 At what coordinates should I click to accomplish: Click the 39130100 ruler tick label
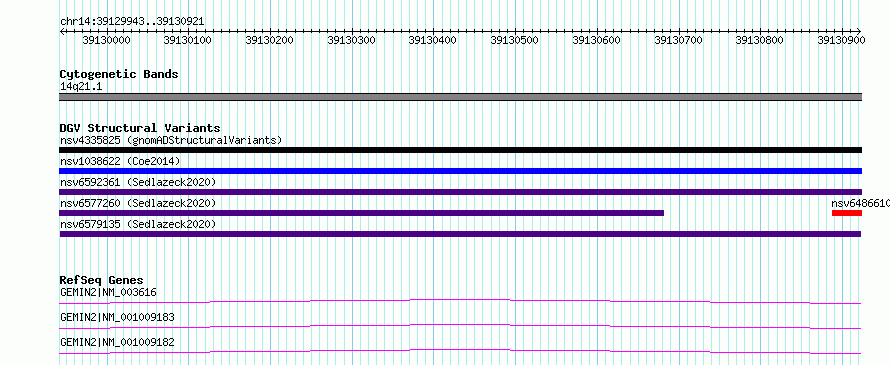[x=187, y=40]
